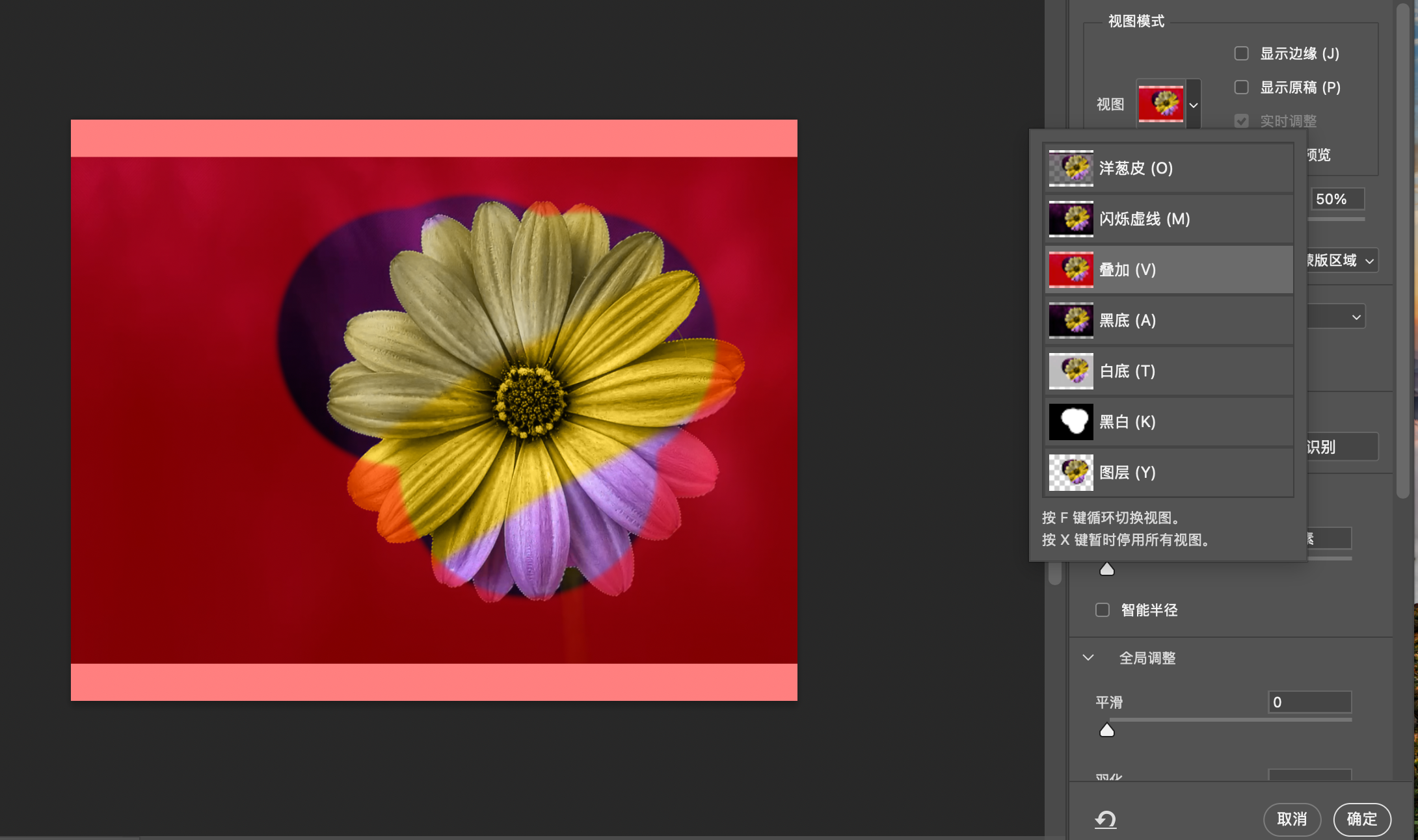Choose the Marching Ants (闪烁虚线) view icon

click(1071, 219)
